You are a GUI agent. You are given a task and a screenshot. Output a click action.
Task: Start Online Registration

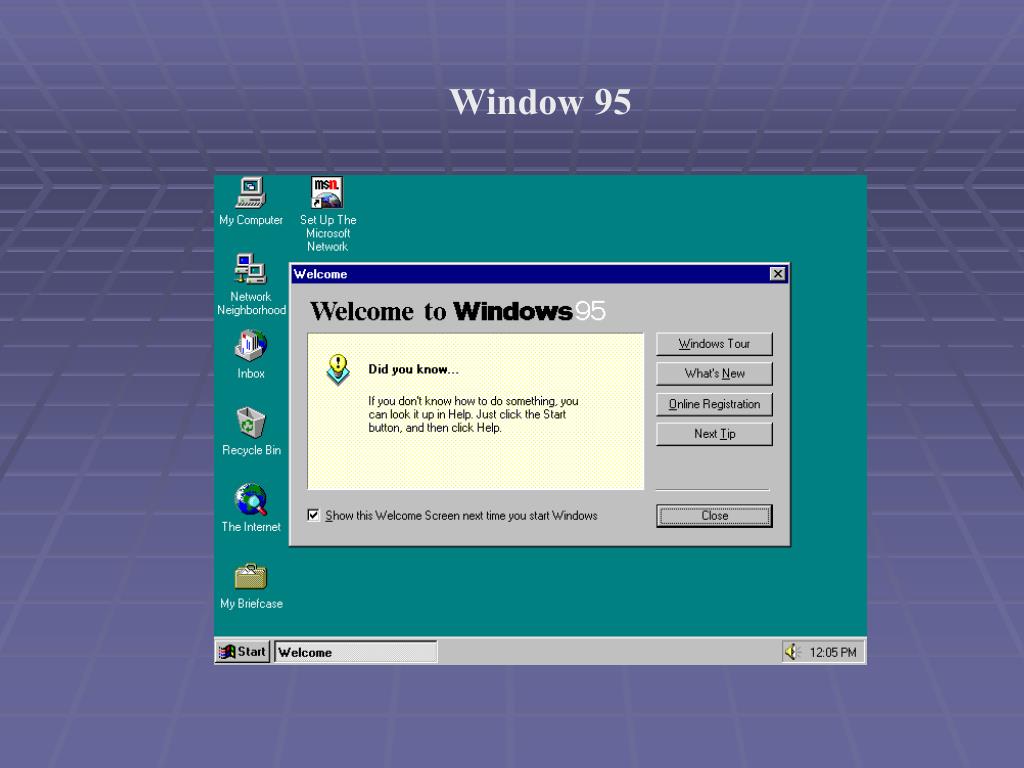(714, 404)
